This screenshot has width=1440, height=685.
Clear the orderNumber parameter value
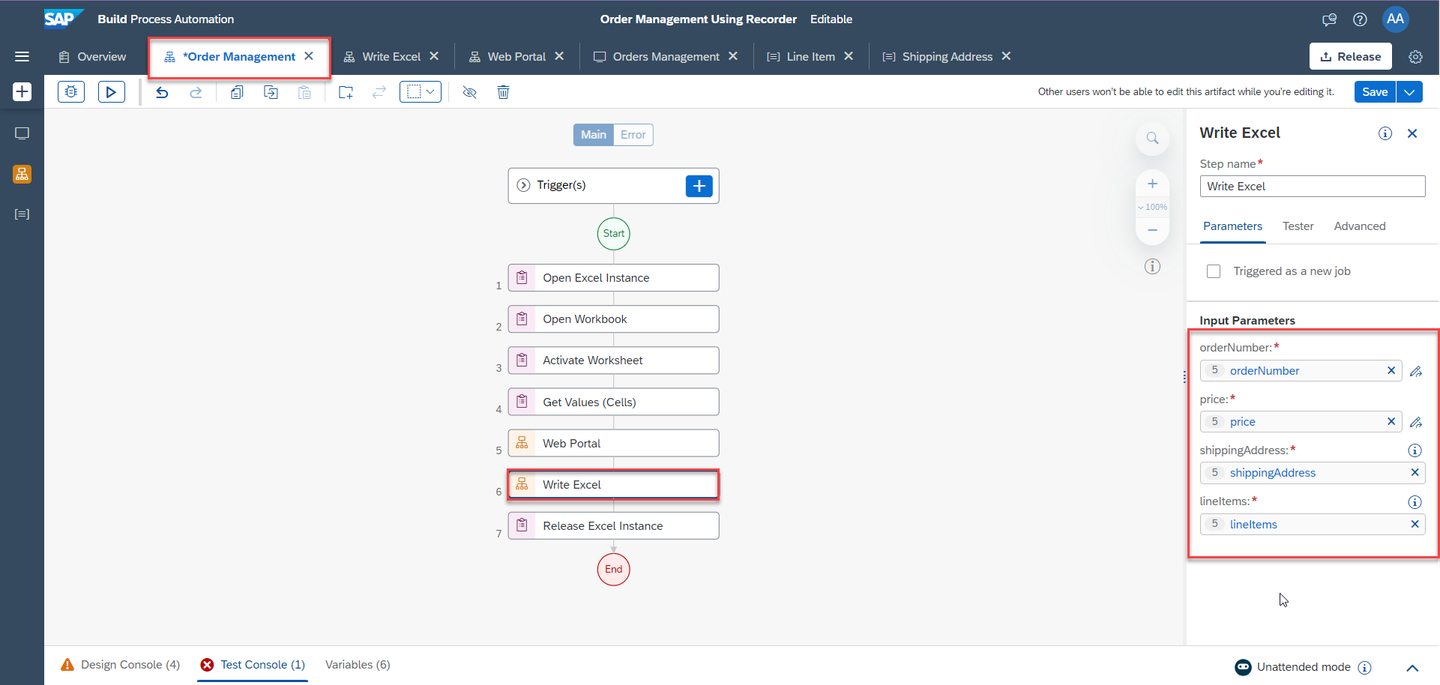1391,371
